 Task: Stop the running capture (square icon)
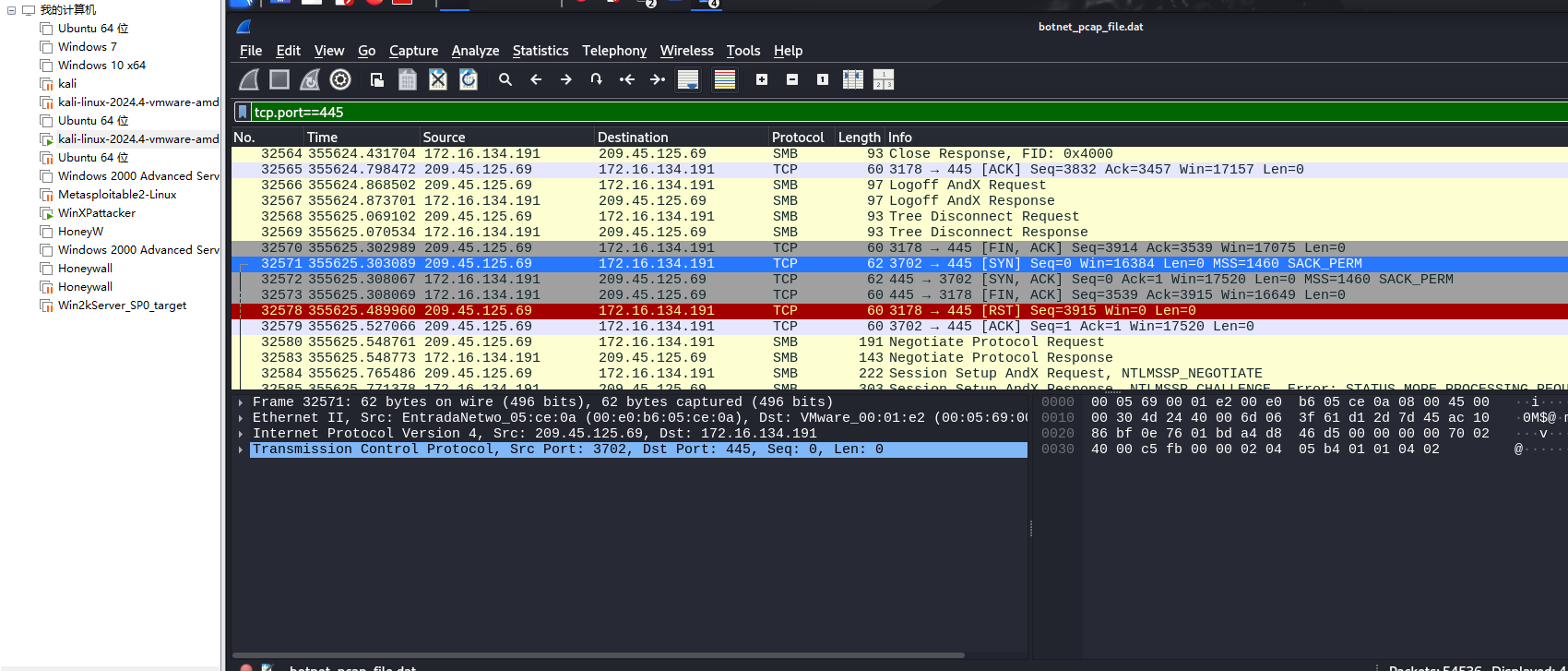coord(279,80)
